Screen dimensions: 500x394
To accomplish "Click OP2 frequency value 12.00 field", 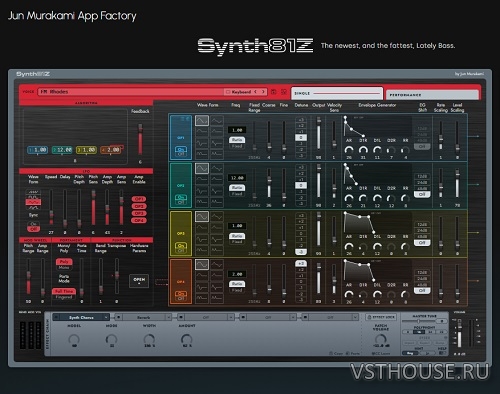I will click(237, 178).
